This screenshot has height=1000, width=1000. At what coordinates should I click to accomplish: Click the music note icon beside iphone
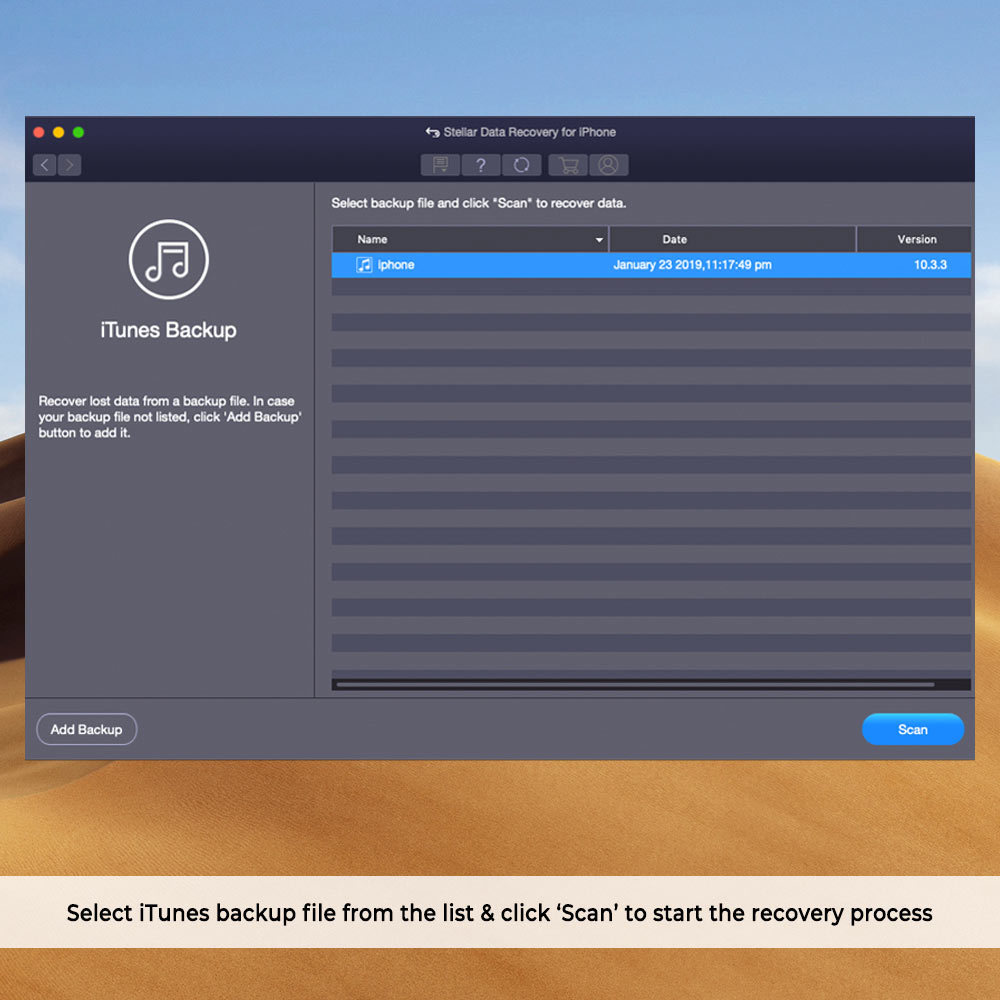[x=364, y=265]
